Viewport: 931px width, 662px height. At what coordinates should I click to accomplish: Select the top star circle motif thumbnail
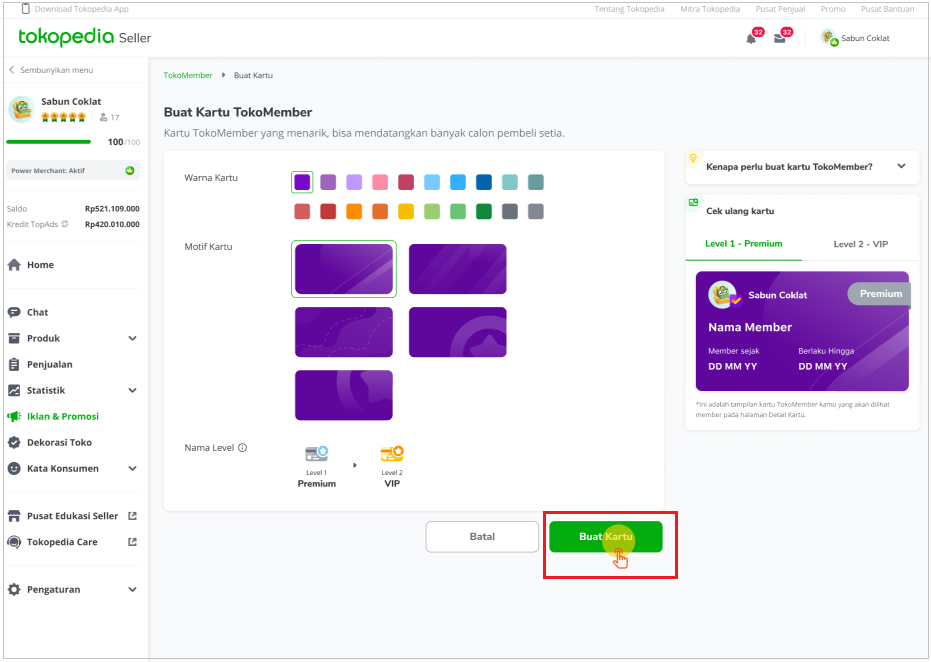point(344,395)
